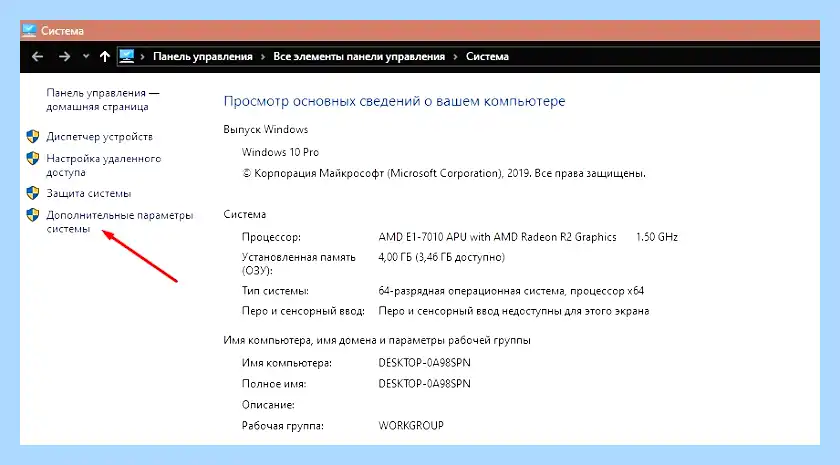This screenshot has height=465, width=840.
Task: Go forward with the right arrow button
Action: click(64, 56)
